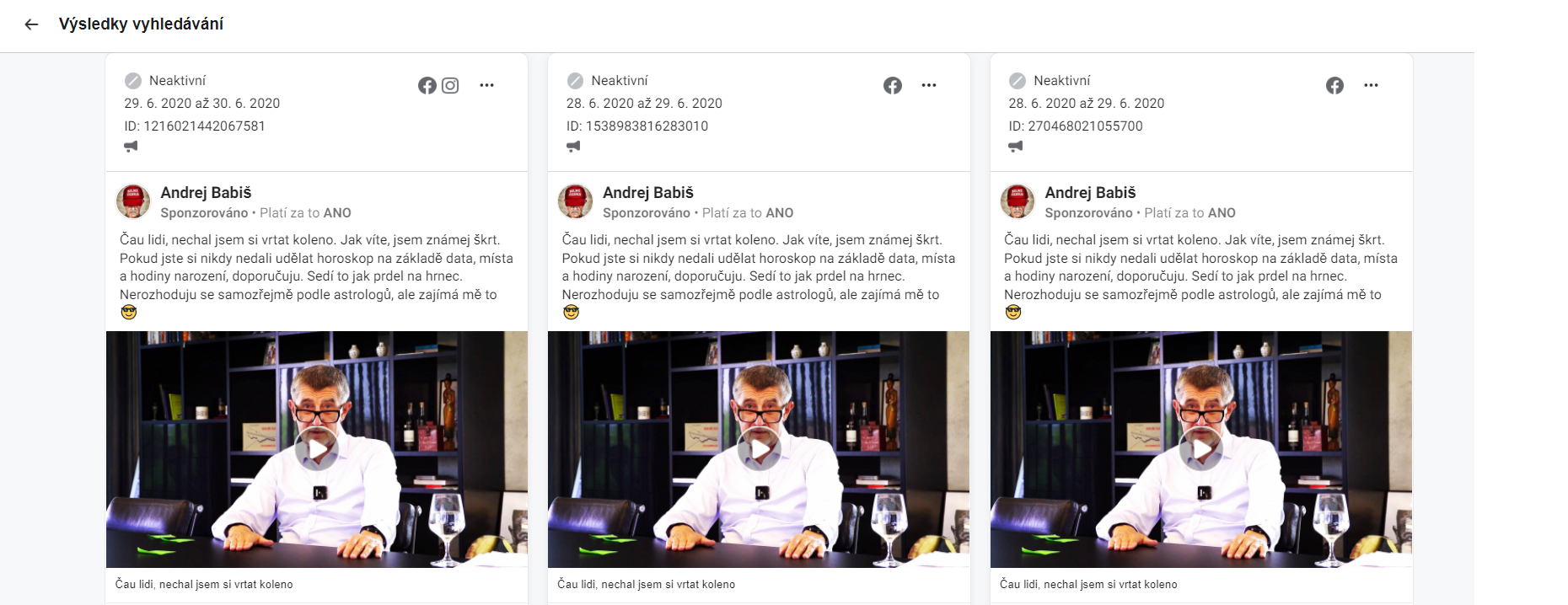Play the video in the first ad
This screenshot has width=1568, height=605.
317,449
